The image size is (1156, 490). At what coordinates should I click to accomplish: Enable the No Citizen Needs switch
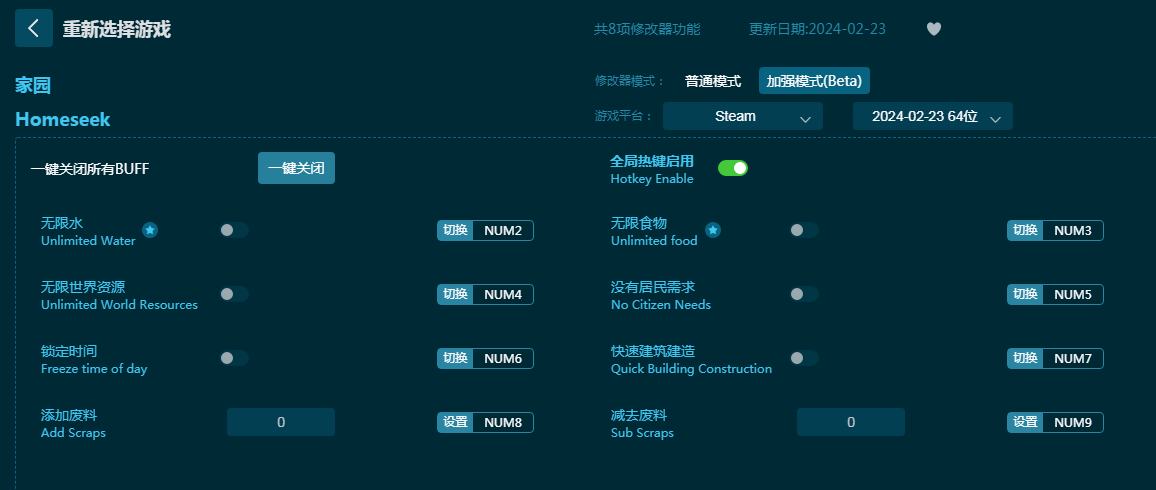pos(804,294)
